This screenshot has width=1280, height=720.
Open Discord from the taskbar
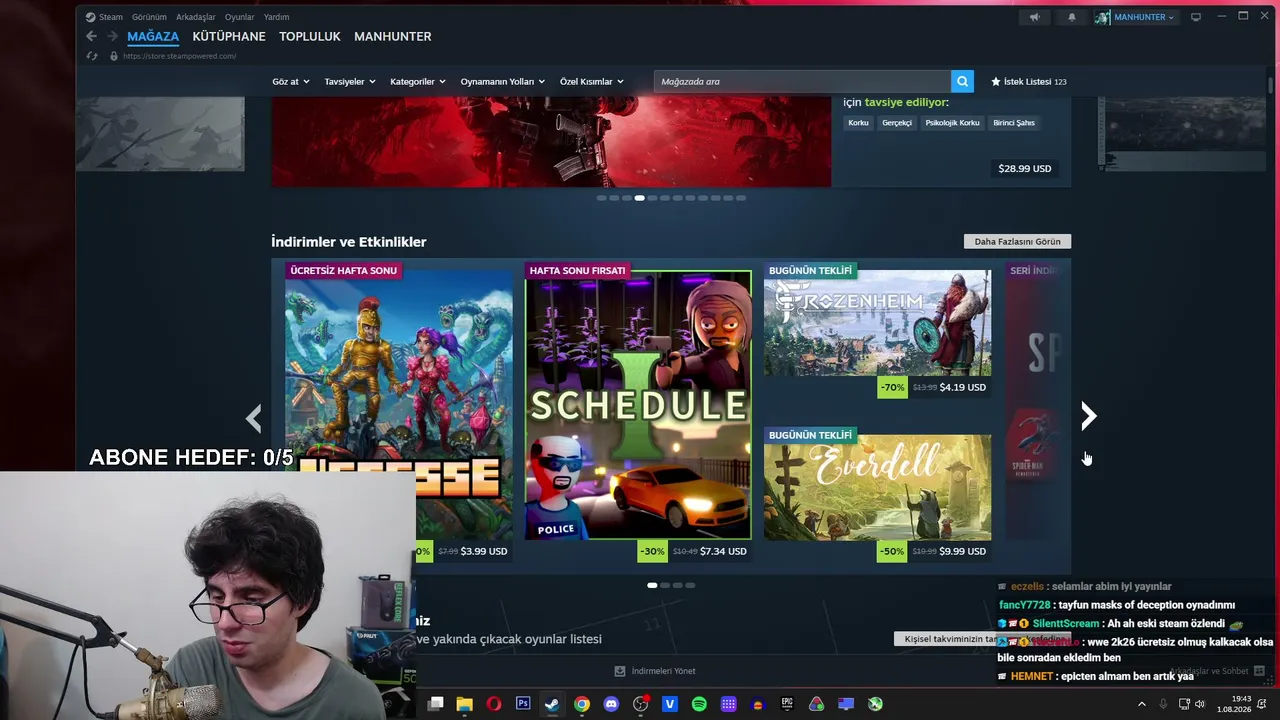(x=611, y=704)
